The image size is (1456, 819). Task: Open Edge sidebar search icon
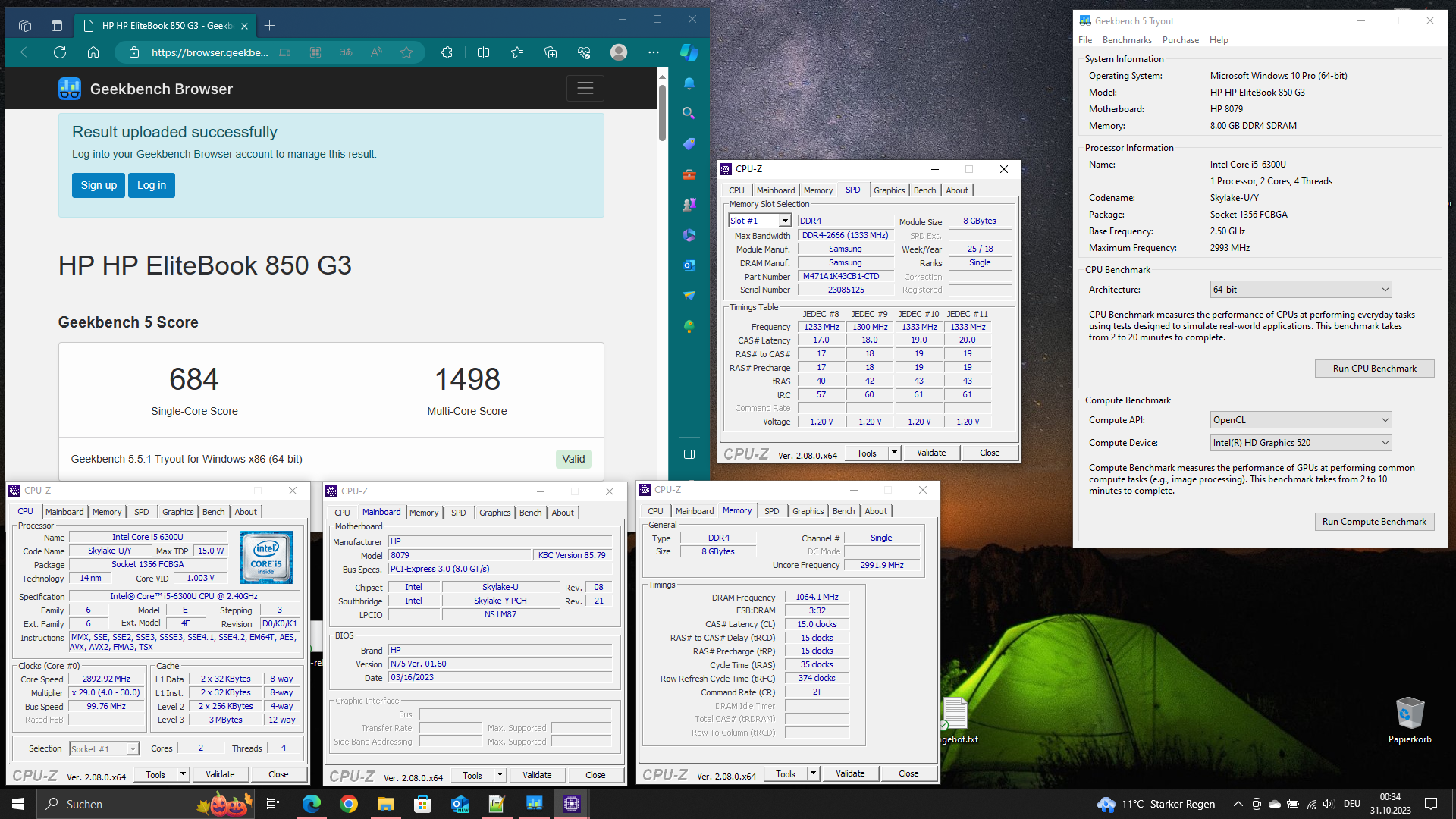point(689,113)
